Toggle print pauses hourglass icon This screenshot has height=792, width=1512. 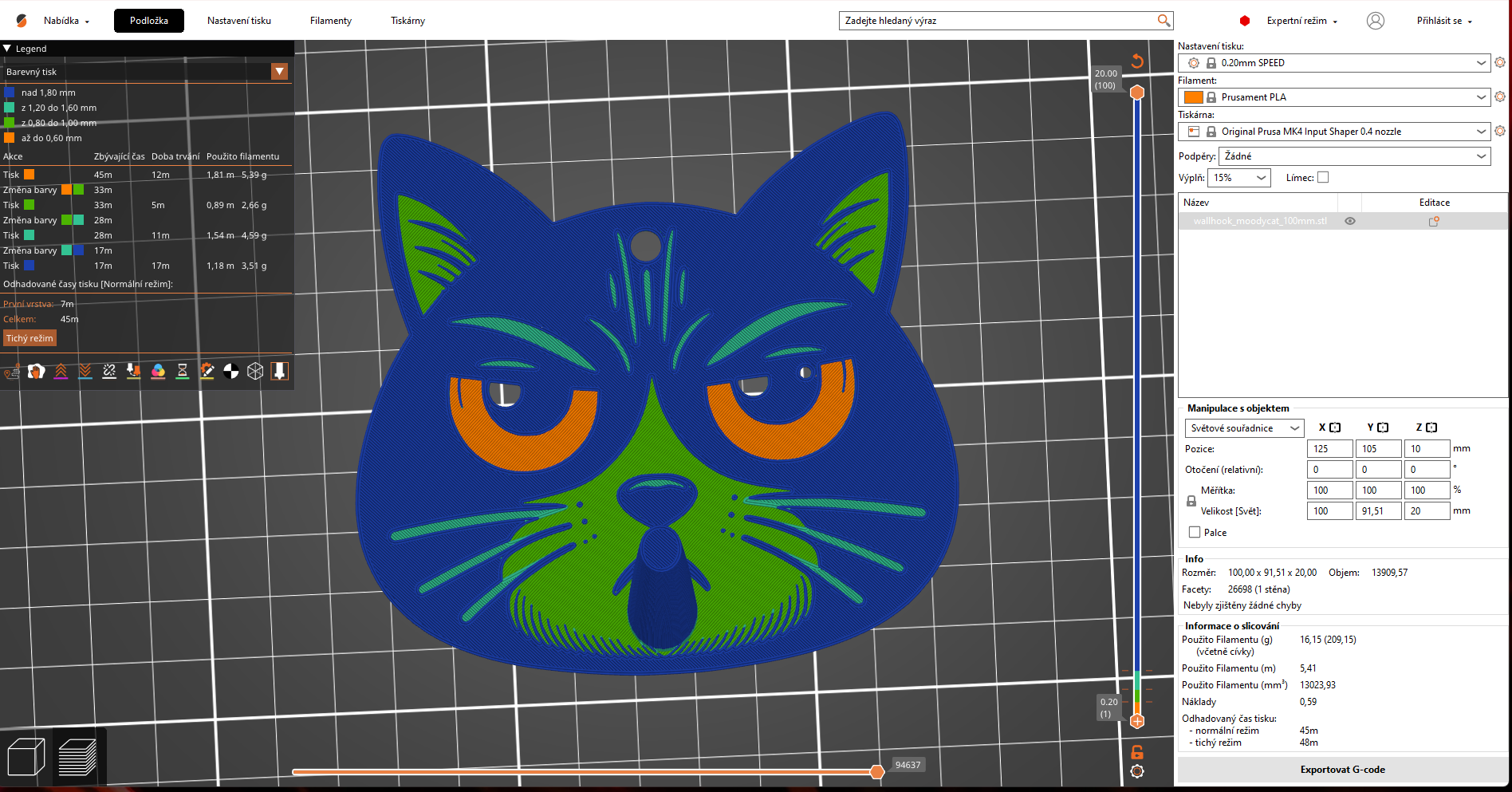(183, 372)
